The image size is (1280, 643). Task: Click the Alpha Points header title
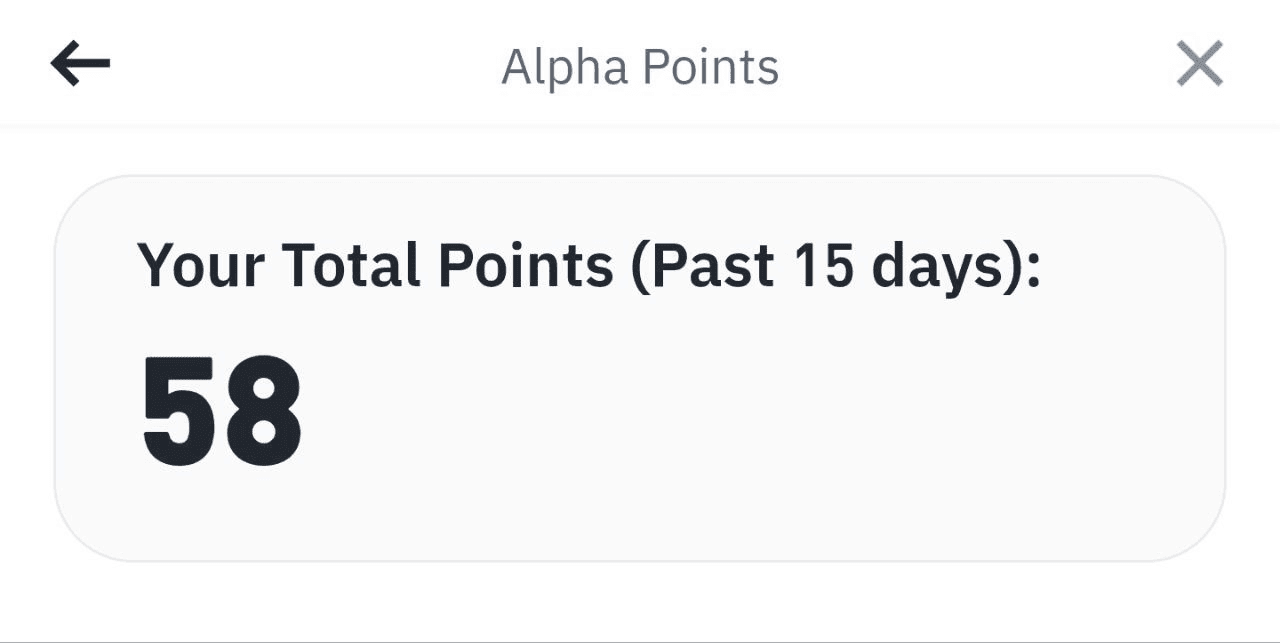tap(640, 67)
